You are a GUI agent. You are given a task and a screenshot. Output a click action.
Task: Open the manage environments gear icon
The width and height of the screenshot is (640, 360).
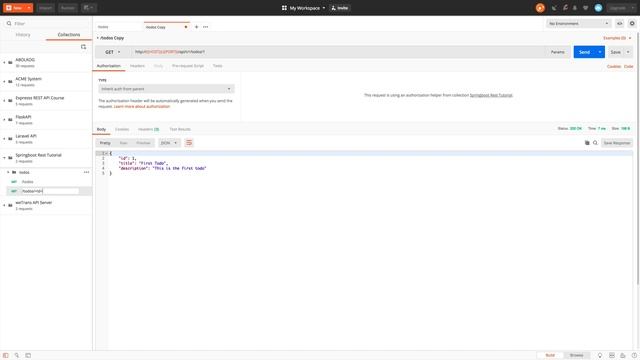click(632, 24)
